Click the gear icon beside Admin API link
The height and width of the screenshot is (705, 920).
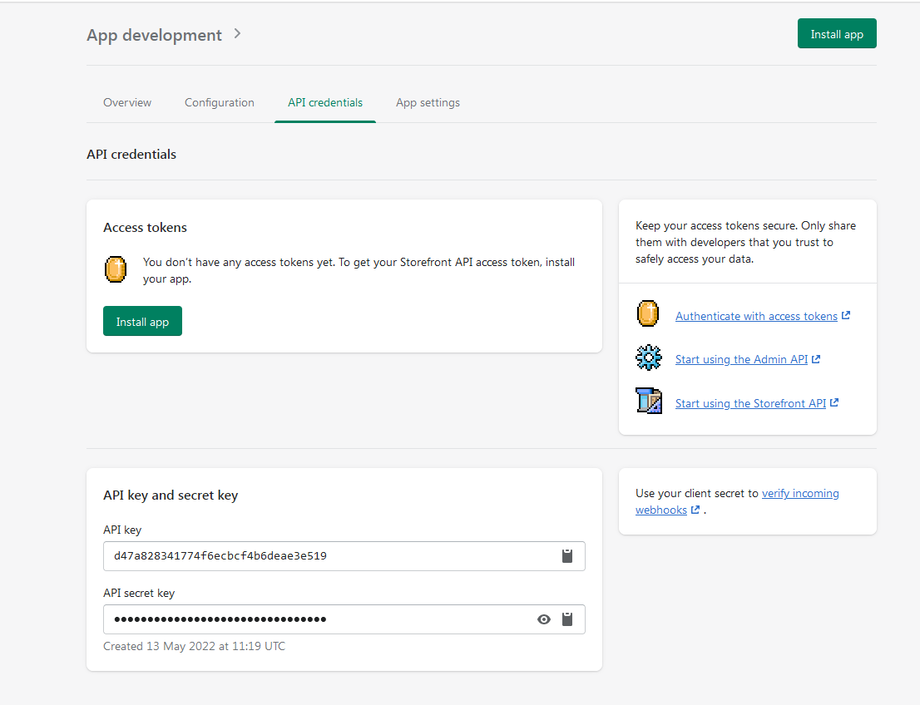coord(648,358)
